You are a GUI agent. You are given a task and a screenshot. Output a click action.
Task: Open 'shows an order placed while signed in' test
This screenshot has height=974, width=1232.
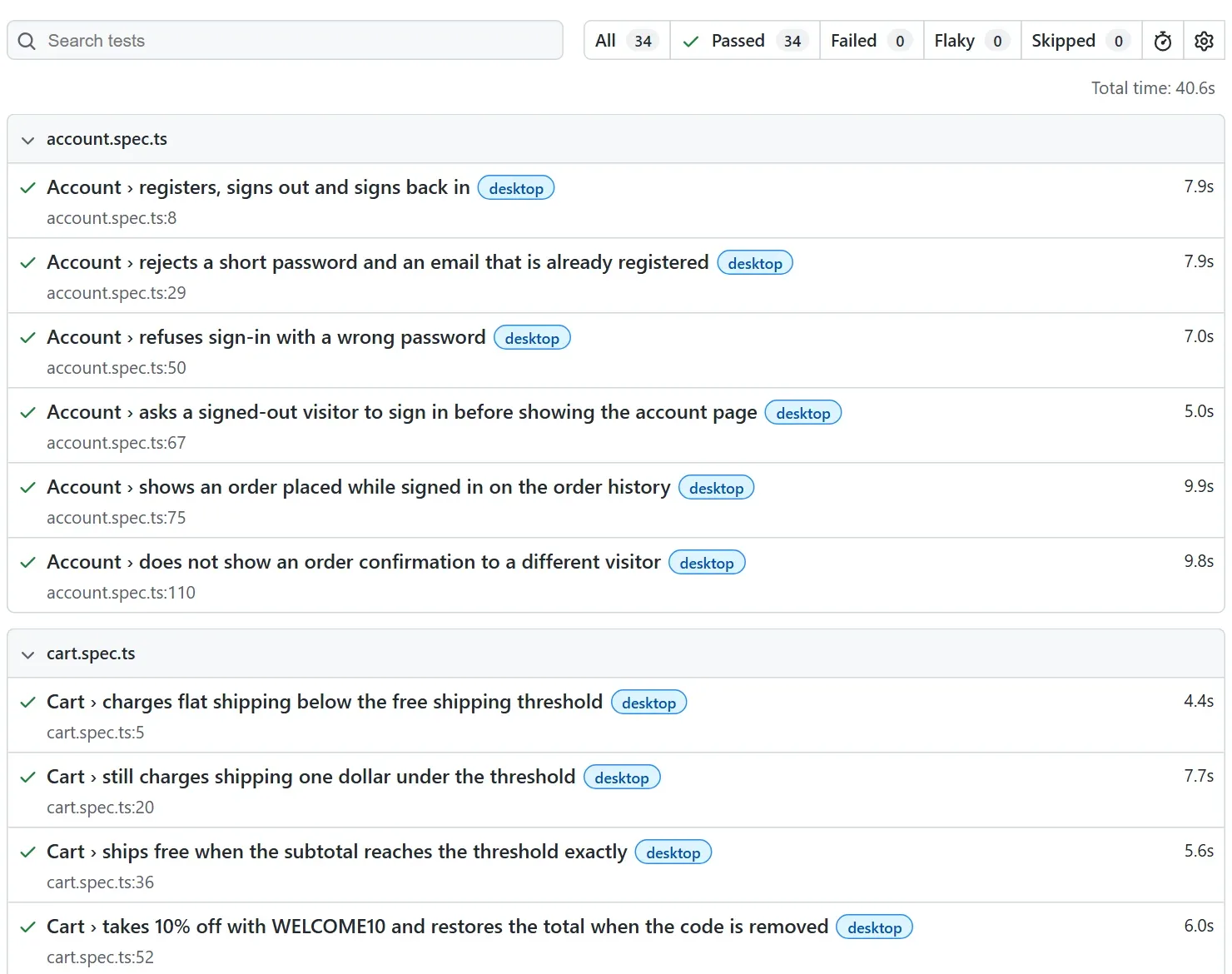[359, 487]
